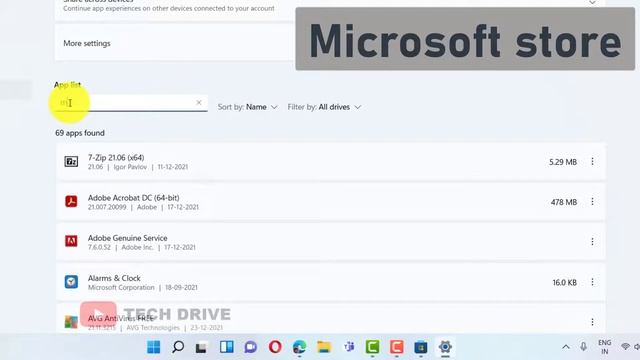
Task: Open Microsoft Store from taskbar
Action: [421, 347]
